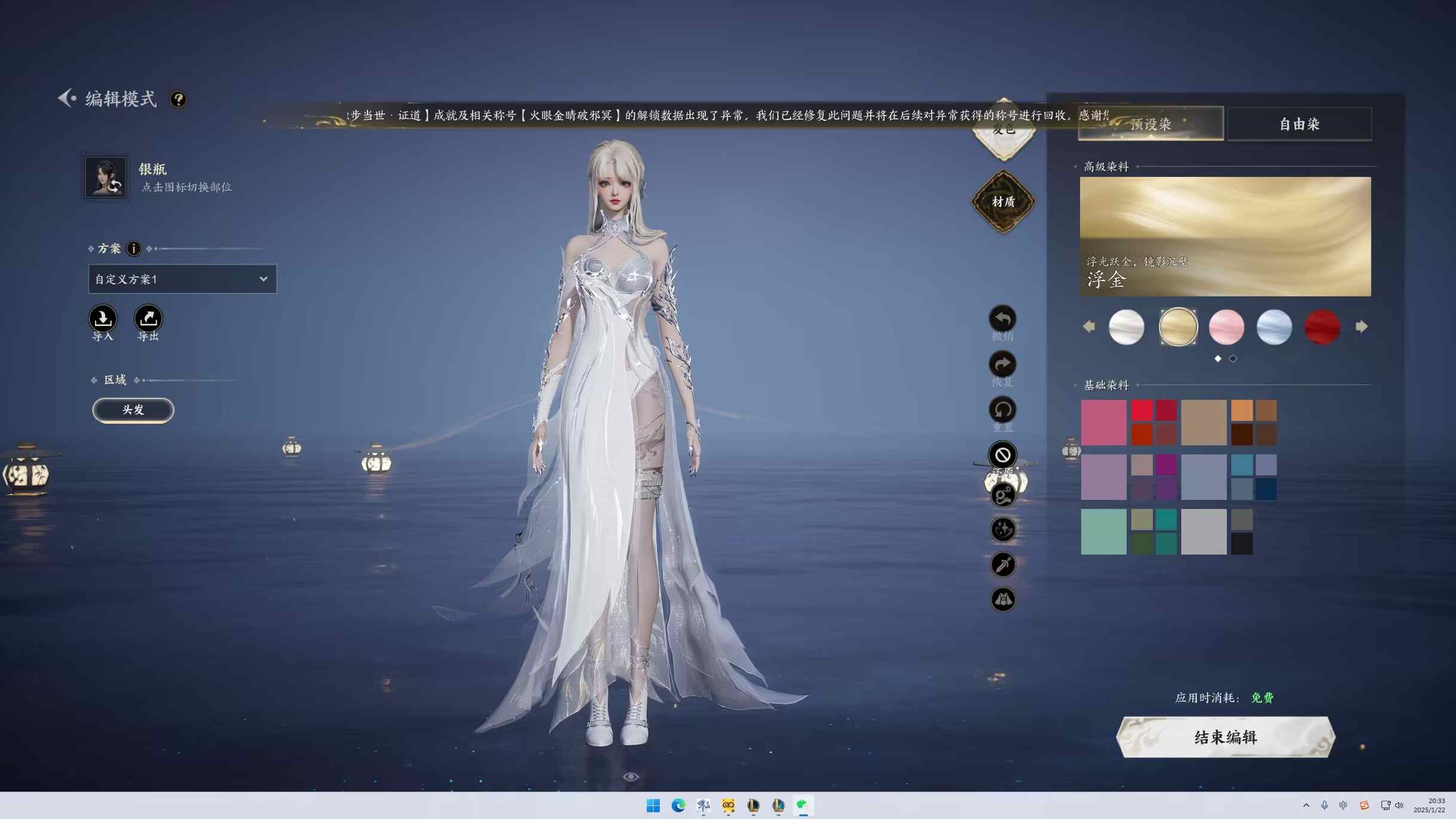
Task: Click the 还原 restore prohibition icon
Action: pyautogui.click(x=1003, y=456)
